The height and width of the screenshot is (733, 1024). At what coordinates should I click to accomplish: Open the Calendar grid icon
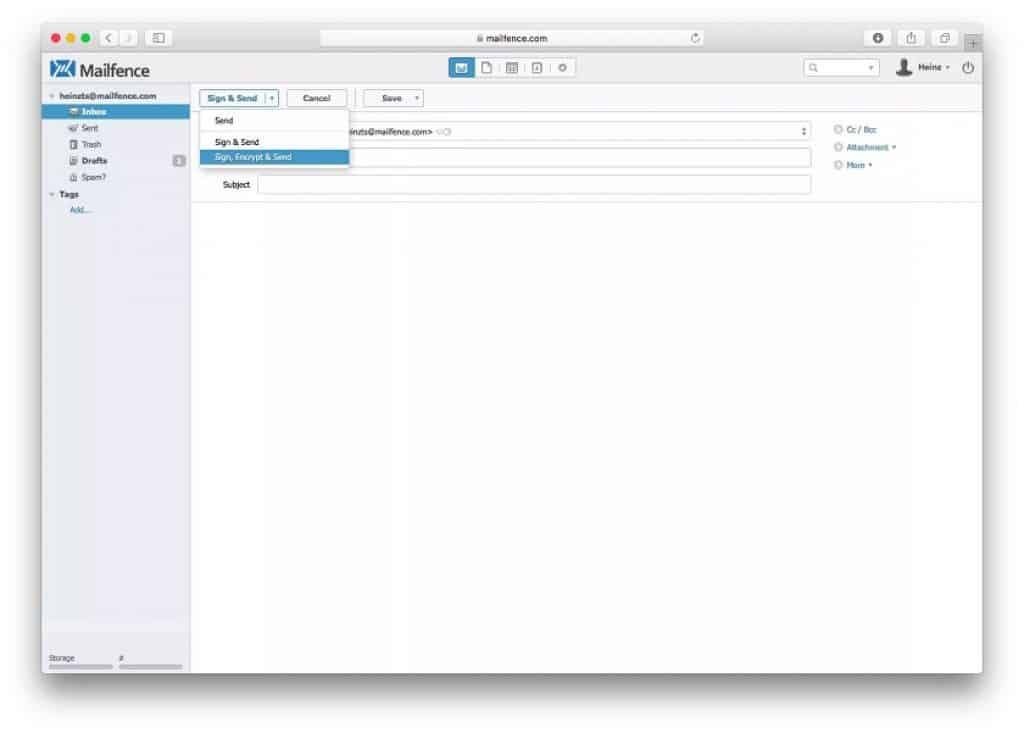511,68
